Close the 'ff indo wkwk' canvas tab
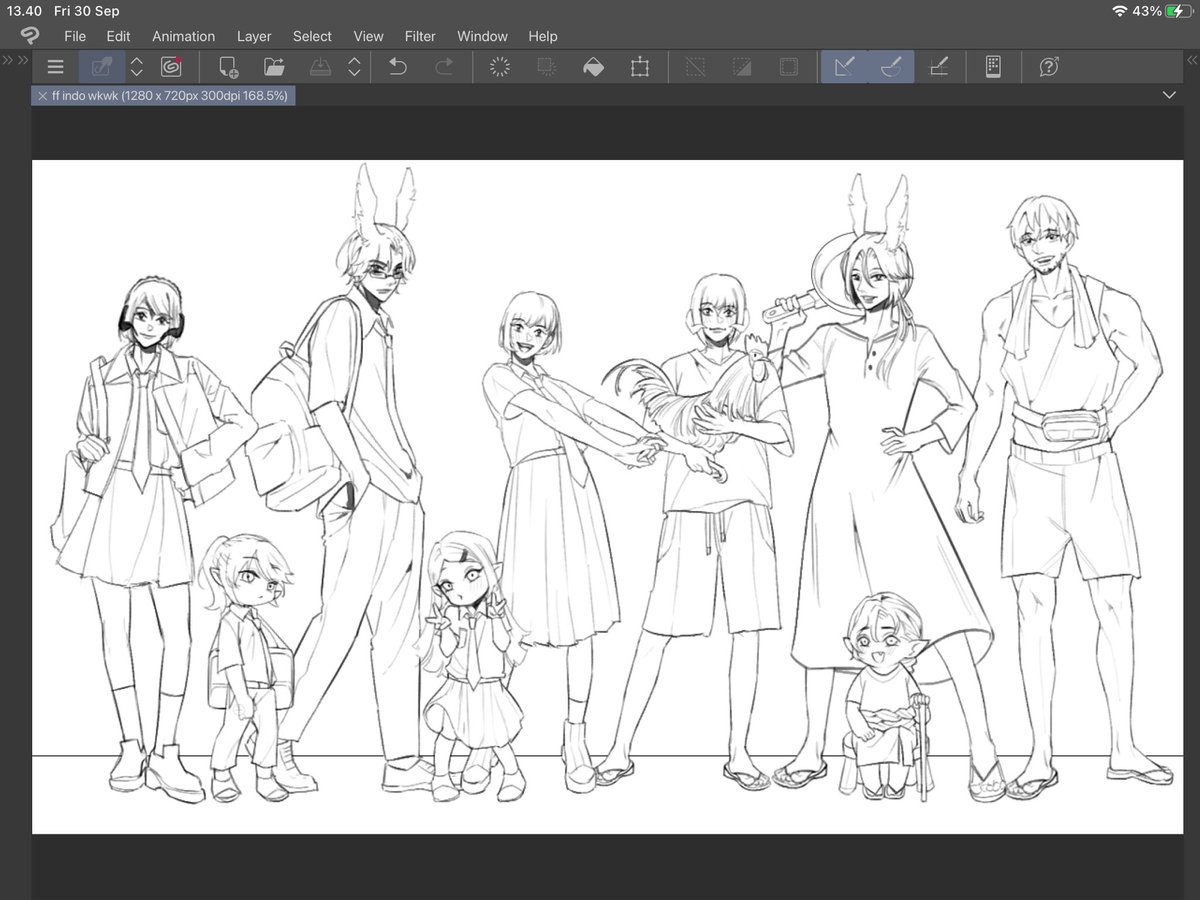 42,96
